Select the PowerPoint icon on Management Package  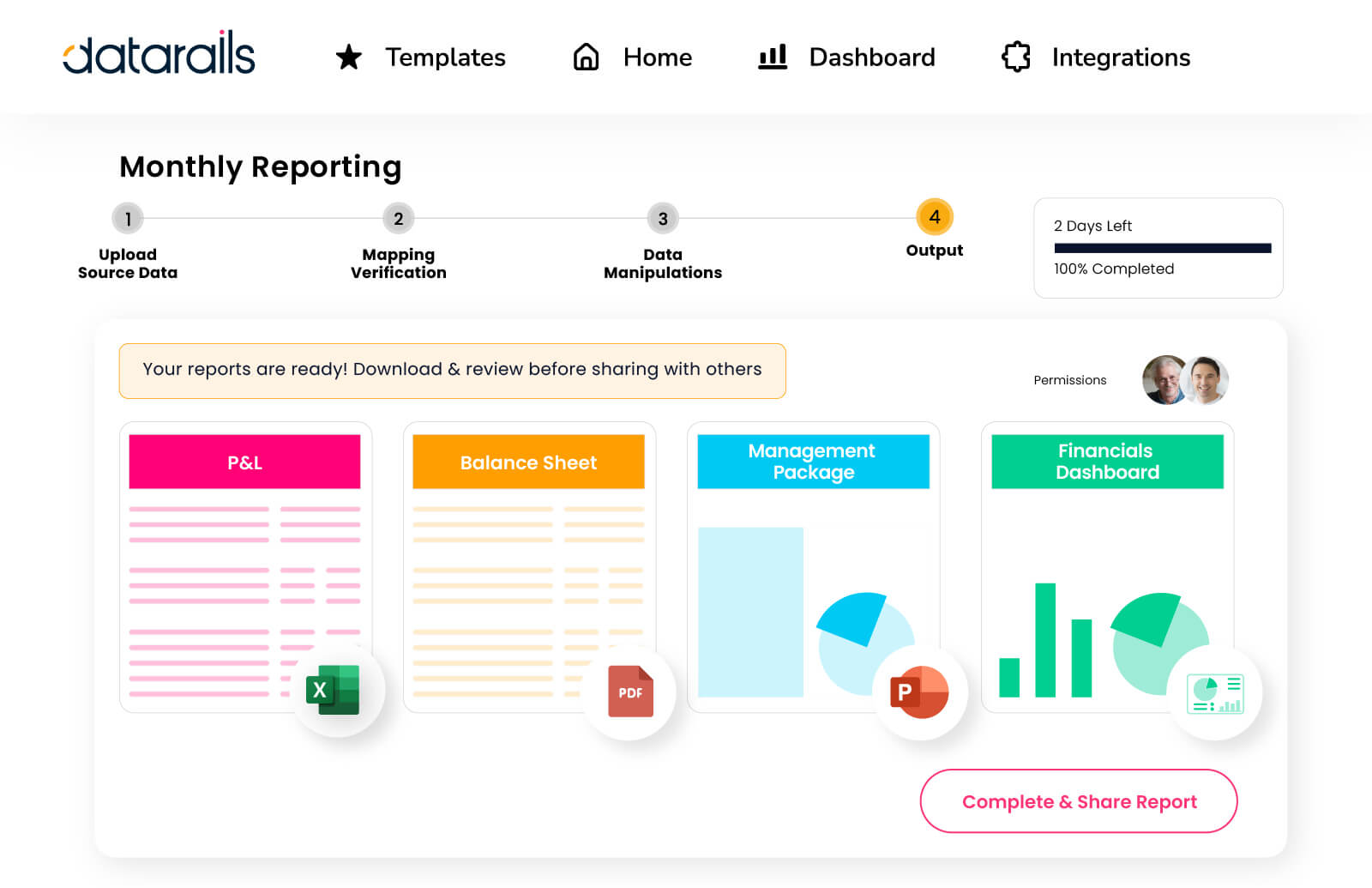point(920,692)
